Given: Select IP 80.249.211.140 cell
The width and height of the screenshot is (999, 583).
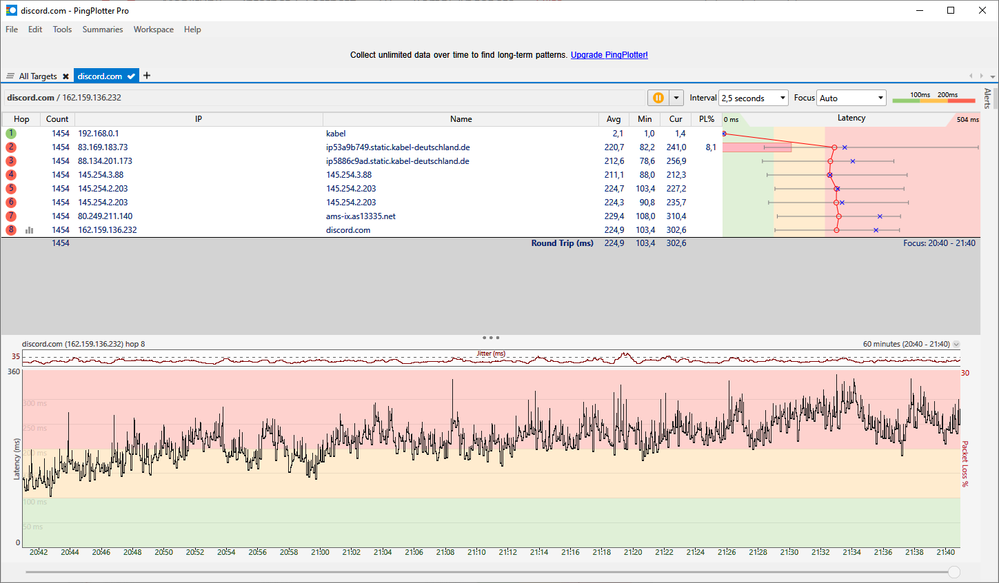Looking at the screenshot, I should [x=105, y=216].
